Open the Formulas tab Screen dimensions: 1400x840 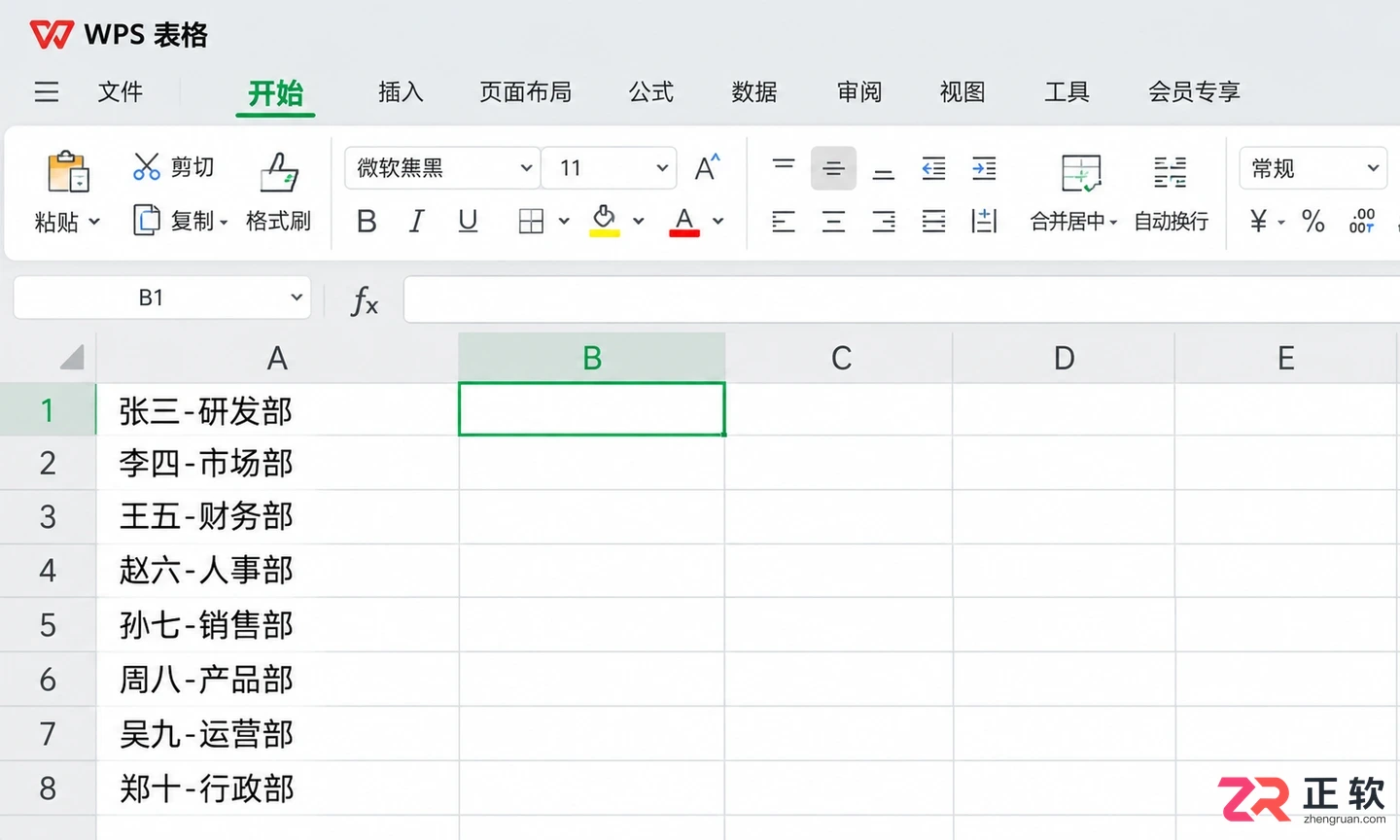point(650,92)
